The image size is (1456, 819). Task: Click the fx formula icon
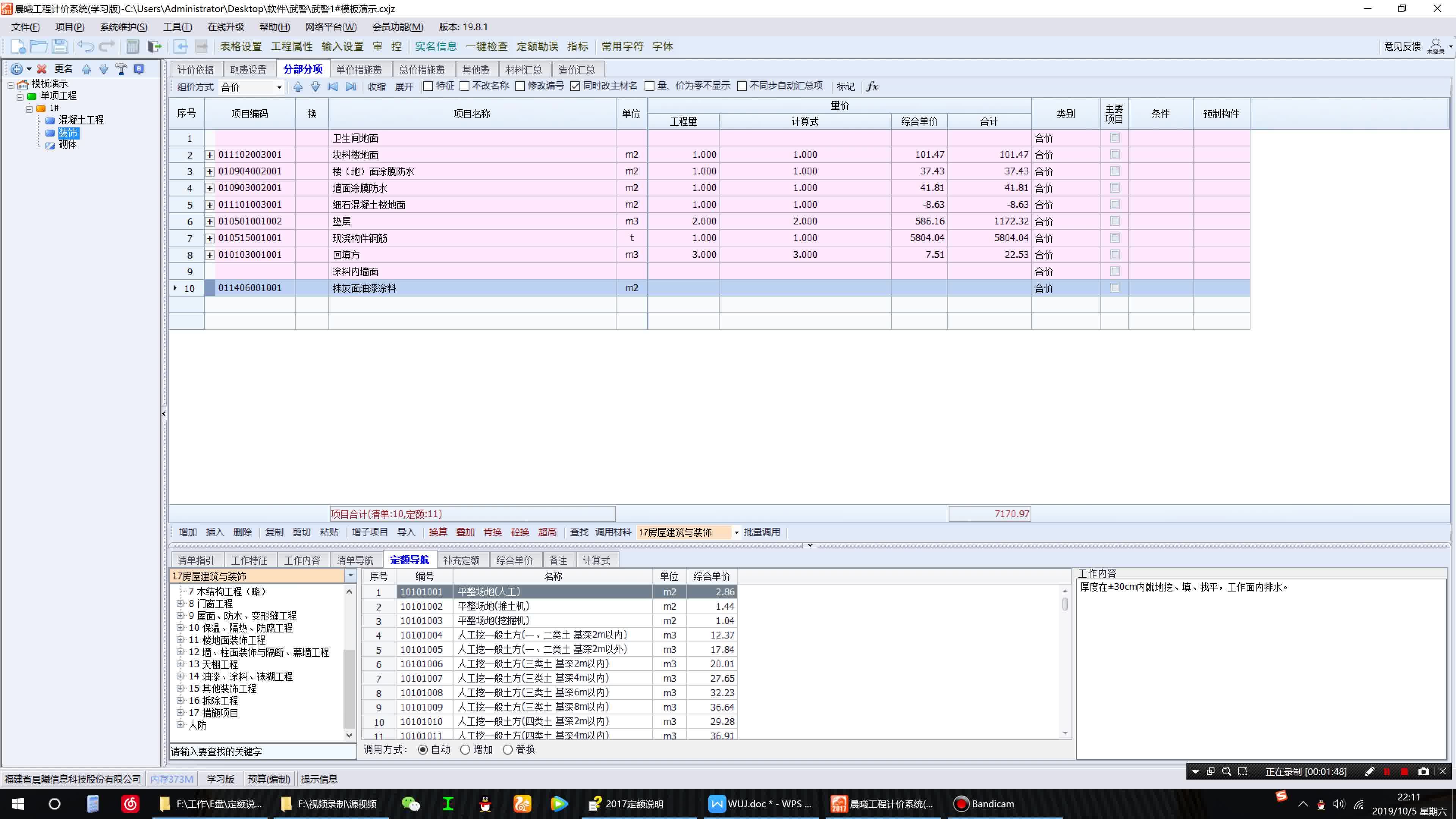pyautogui.click(x=872, y=86)
